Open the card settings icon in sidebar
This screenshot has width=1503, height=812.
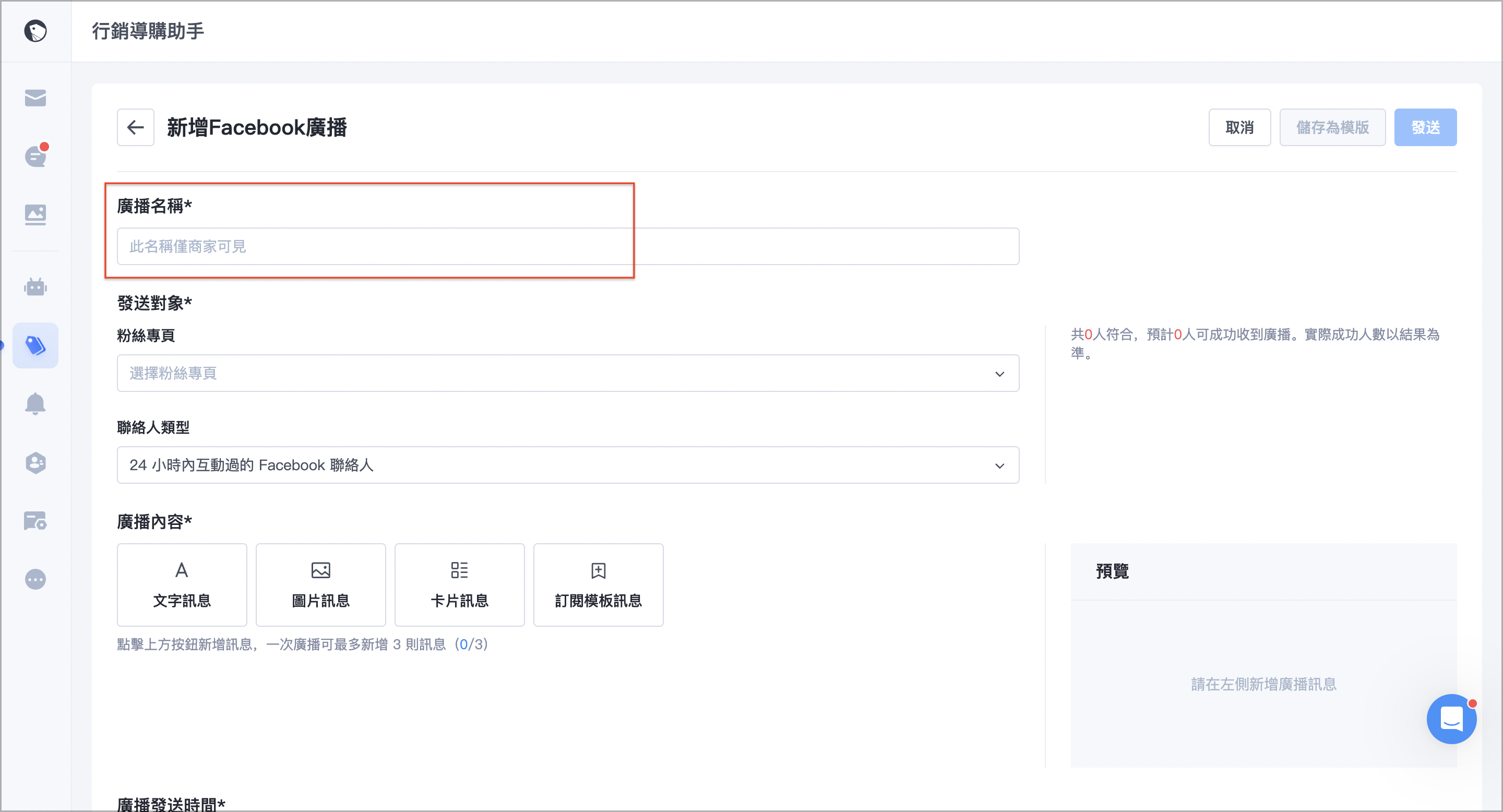click(x=35, y=520)
